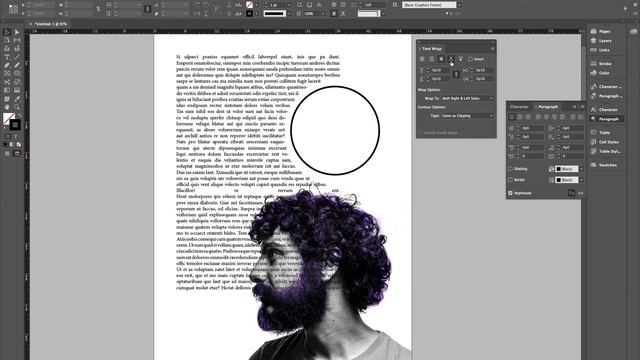Select the Selection tool arrow
This screenshot has width=640, height=360.
pos(7,32)
